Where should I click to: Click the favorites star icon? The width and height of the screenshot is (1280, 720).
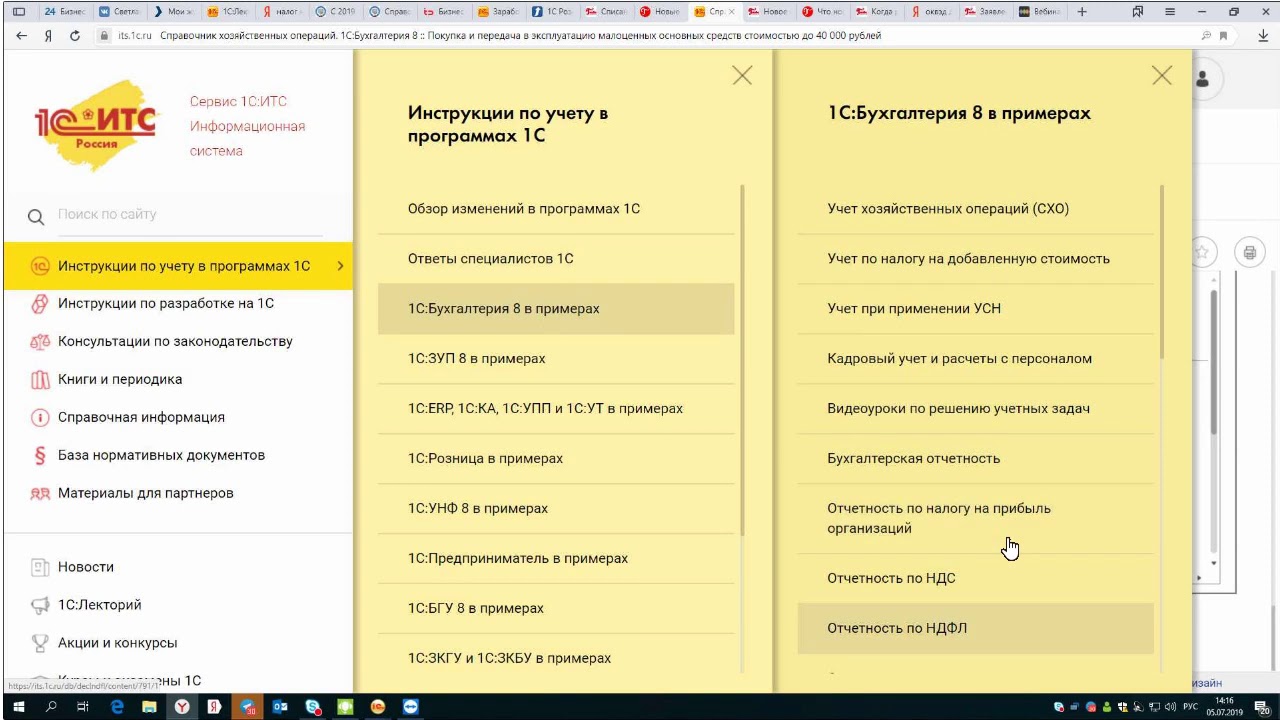pyautogui.click(x=1204, y=253)
